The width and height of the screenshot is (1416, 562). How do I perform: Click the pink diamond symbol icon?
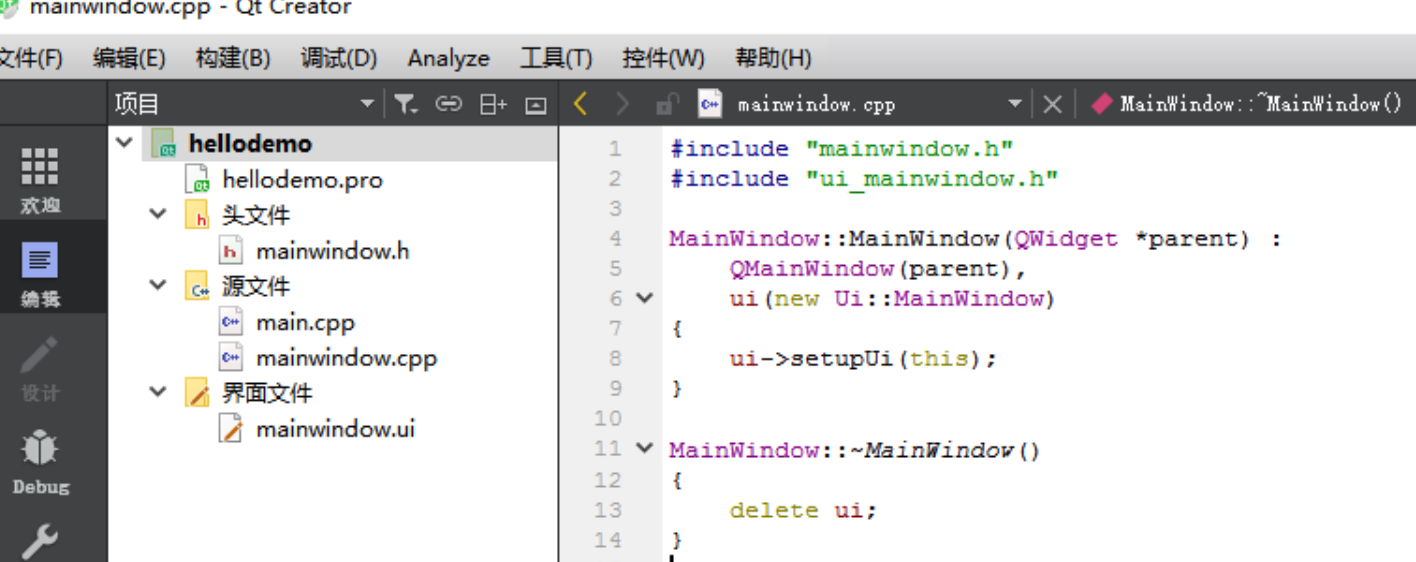coord(1101,104)
